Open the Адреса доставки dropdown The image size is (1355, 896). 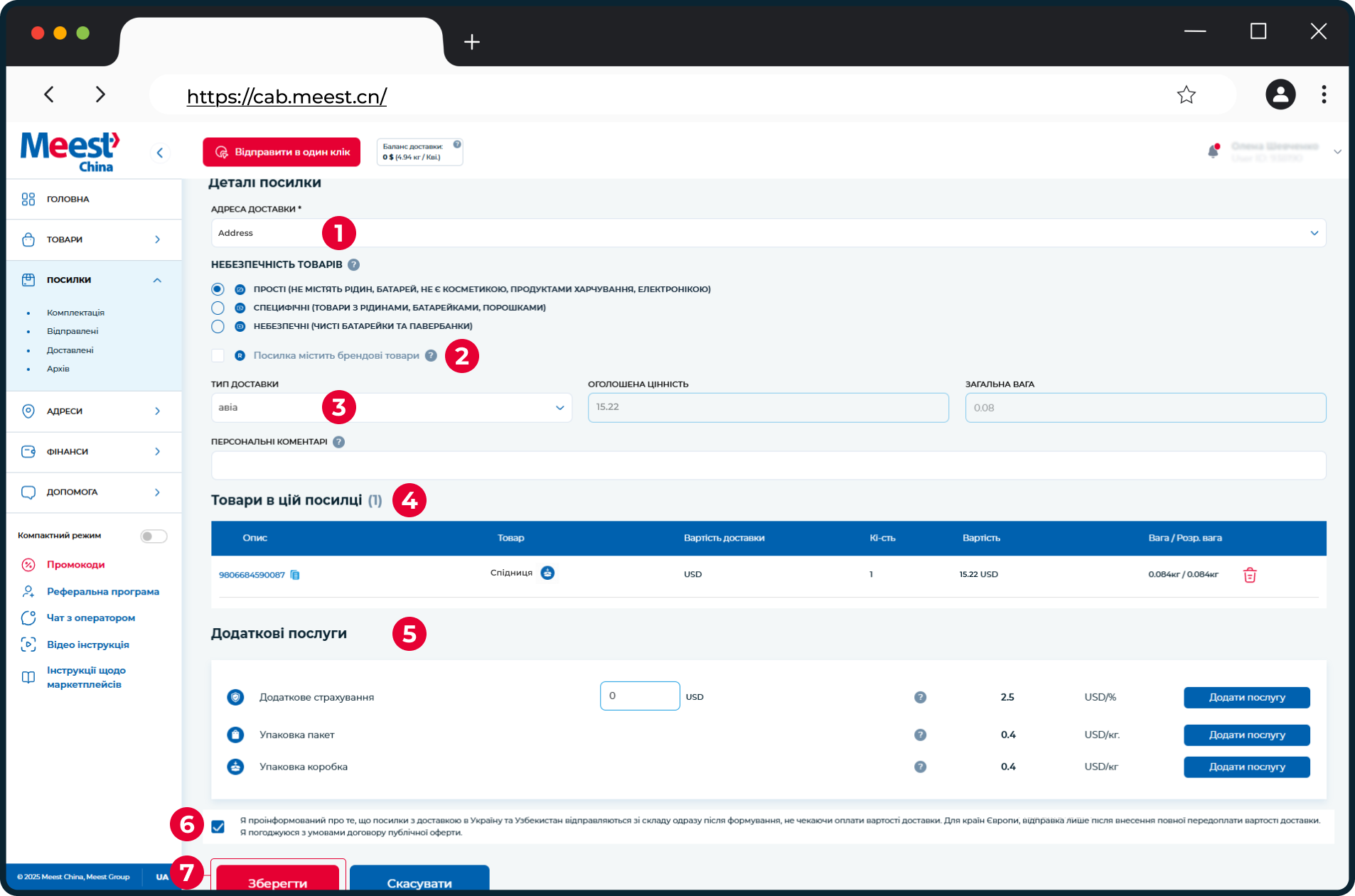(768, 233)
